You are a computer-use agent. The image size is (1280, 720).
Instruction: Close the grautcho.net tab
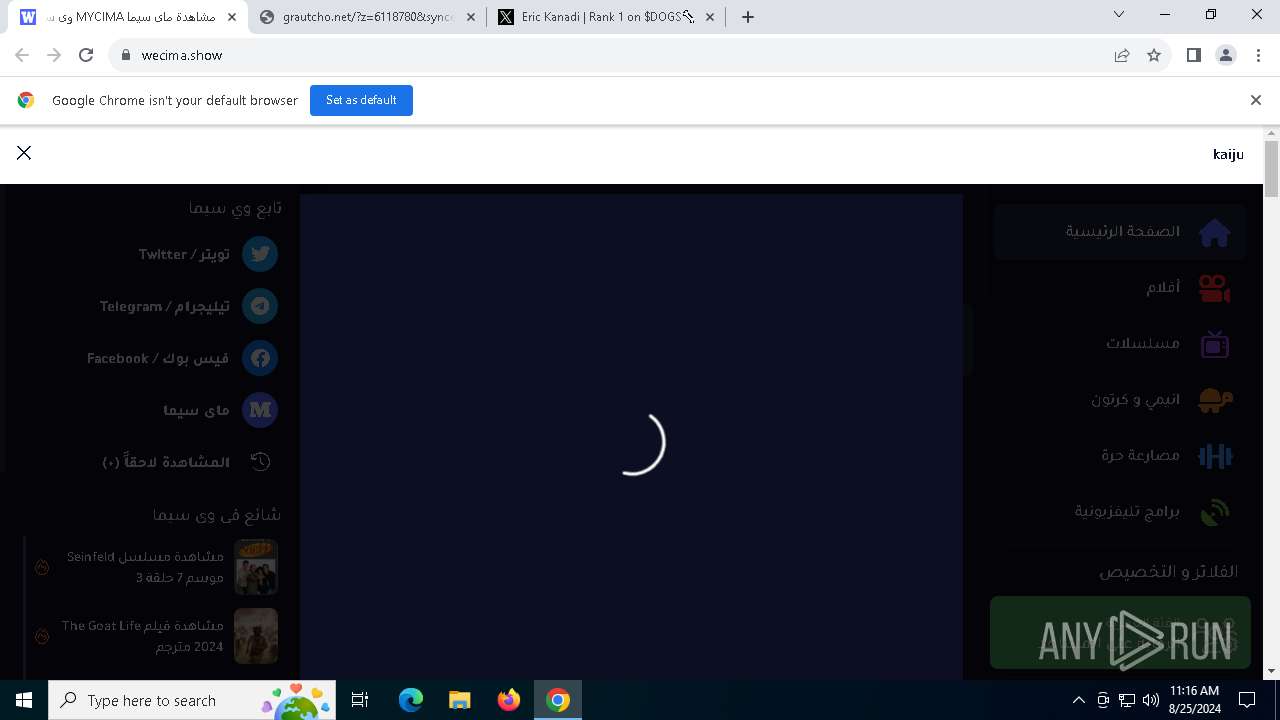(471, 17)
